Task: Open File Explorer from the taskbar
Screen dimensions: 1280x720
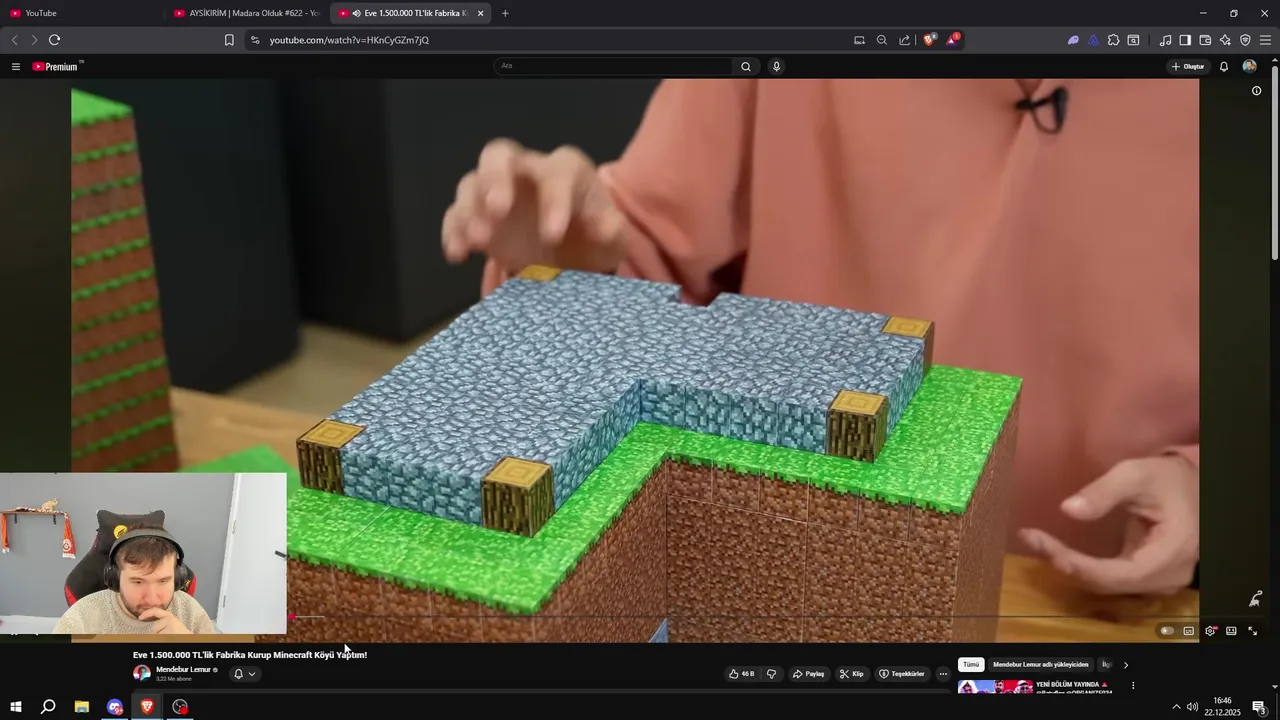Action: 82,707
